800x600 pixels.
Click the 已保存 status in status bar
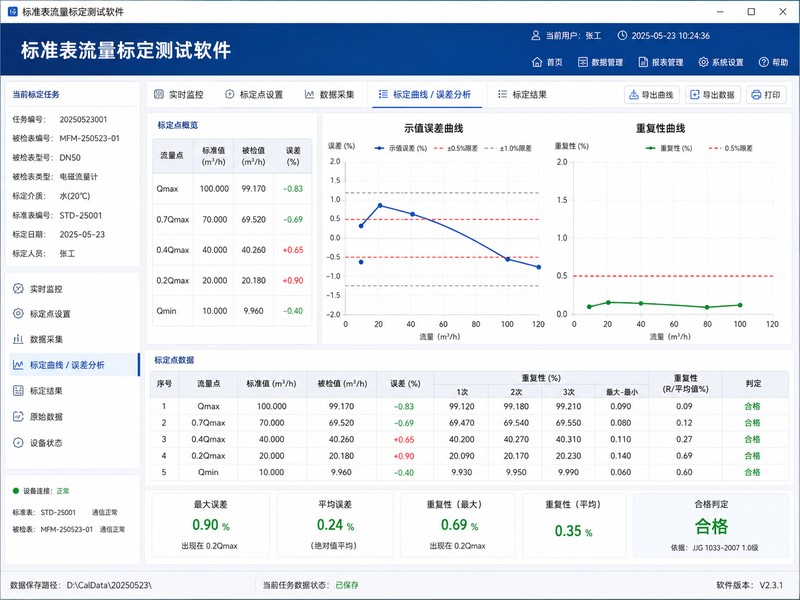click(347, 585)
